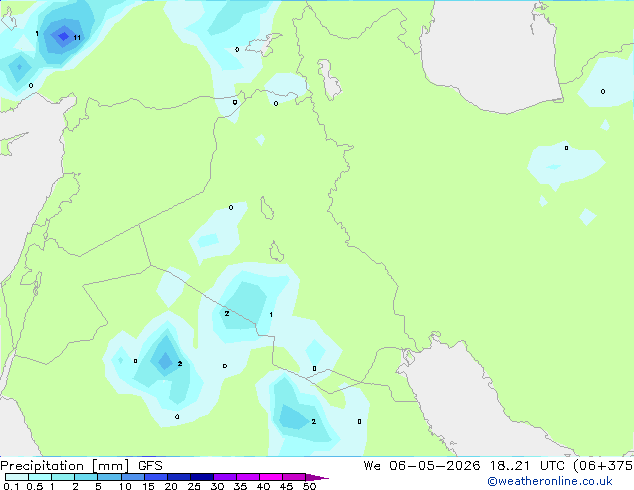Select the legend swatch between 2 and 5
The image size is (634, 490).
tap(86, 477)
